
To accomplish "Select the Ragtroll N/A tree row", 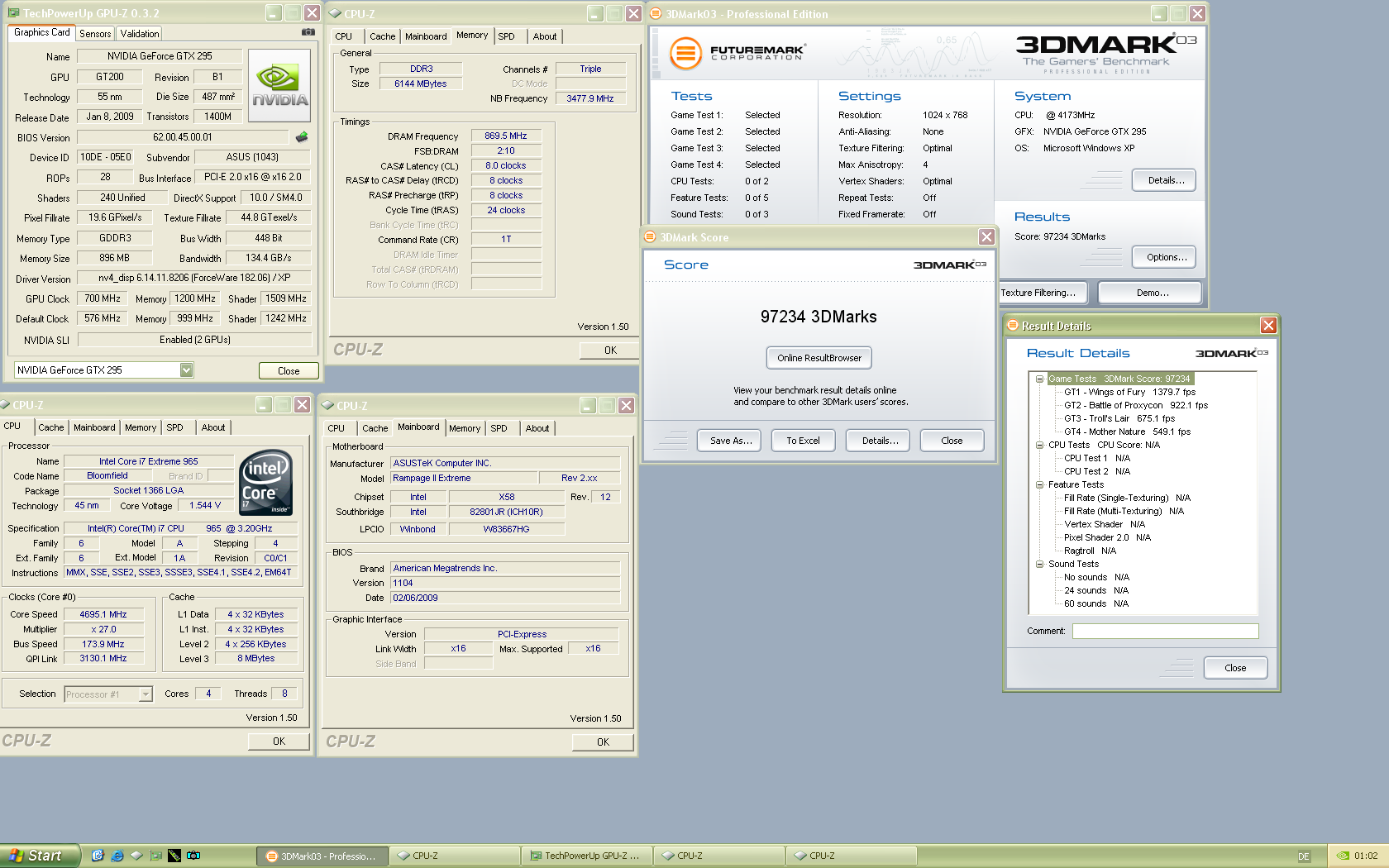I will pos(1090,551).
